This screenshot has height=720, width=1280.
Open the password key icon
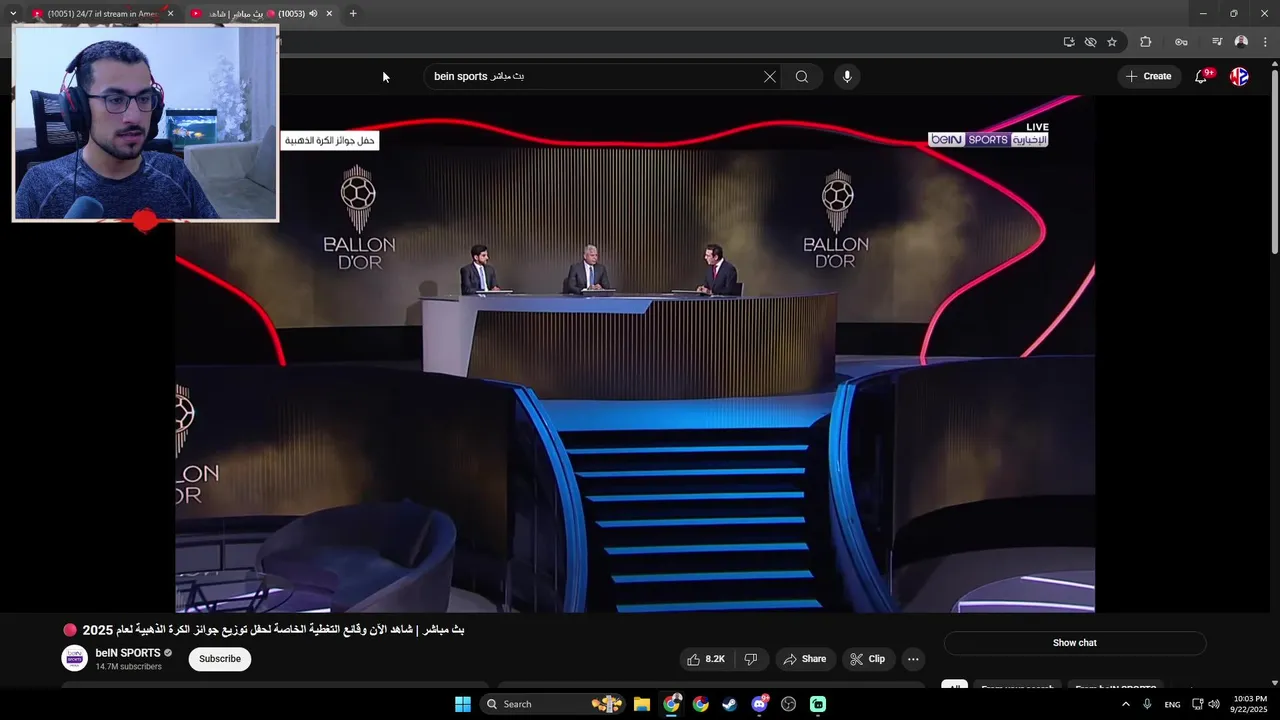(x=1181, y=42)
